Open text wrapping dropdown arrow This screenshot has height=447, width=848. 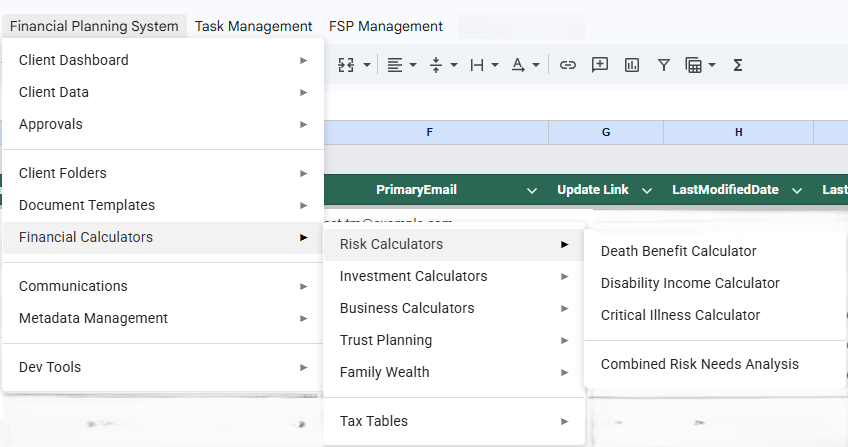click(495, 65)
